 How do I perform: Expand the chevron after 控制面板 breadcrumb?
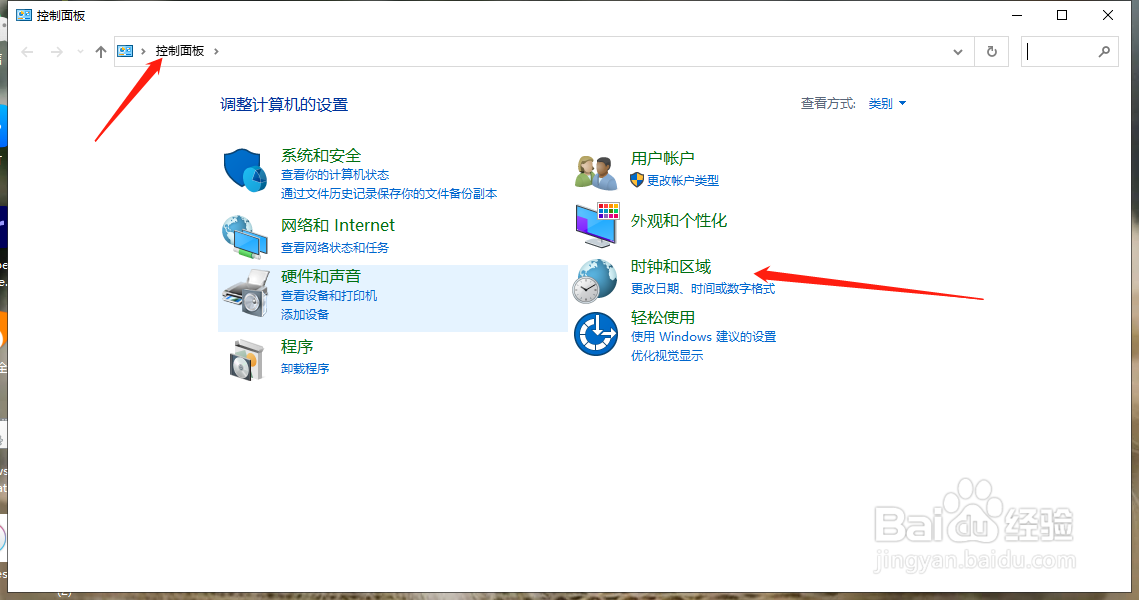(216, 51)
